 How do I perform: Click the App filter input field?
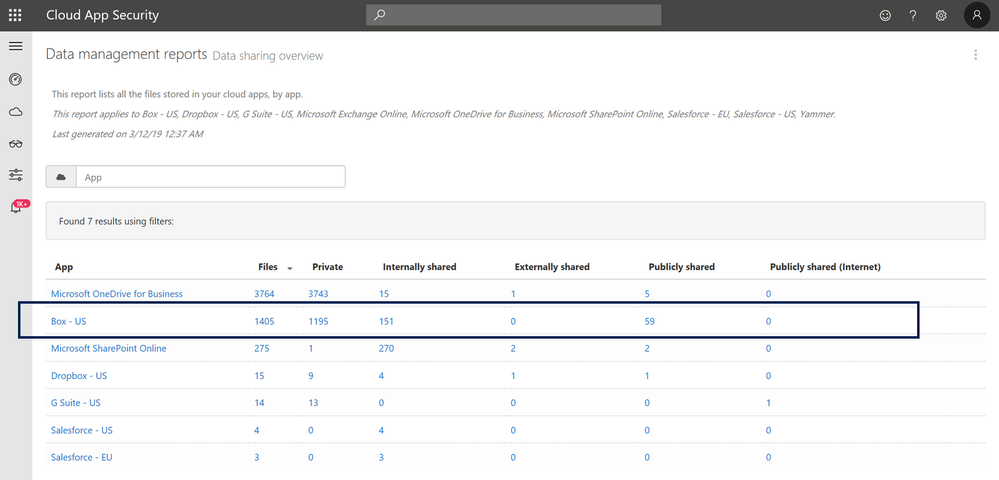point(211,177)
